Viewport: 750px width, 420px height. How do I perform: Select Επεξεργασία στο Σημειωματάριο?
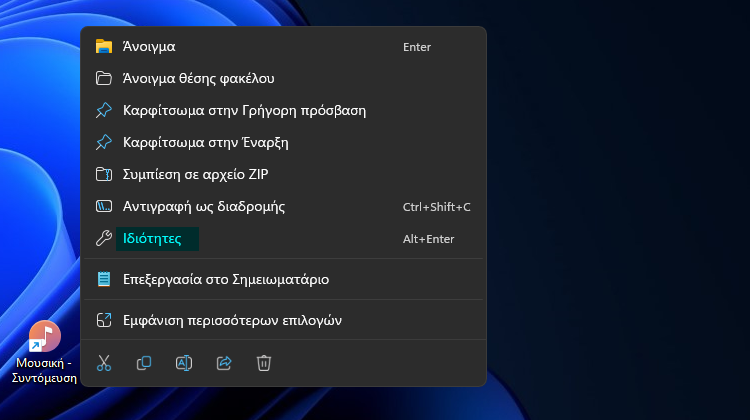[x=284, y=279]
